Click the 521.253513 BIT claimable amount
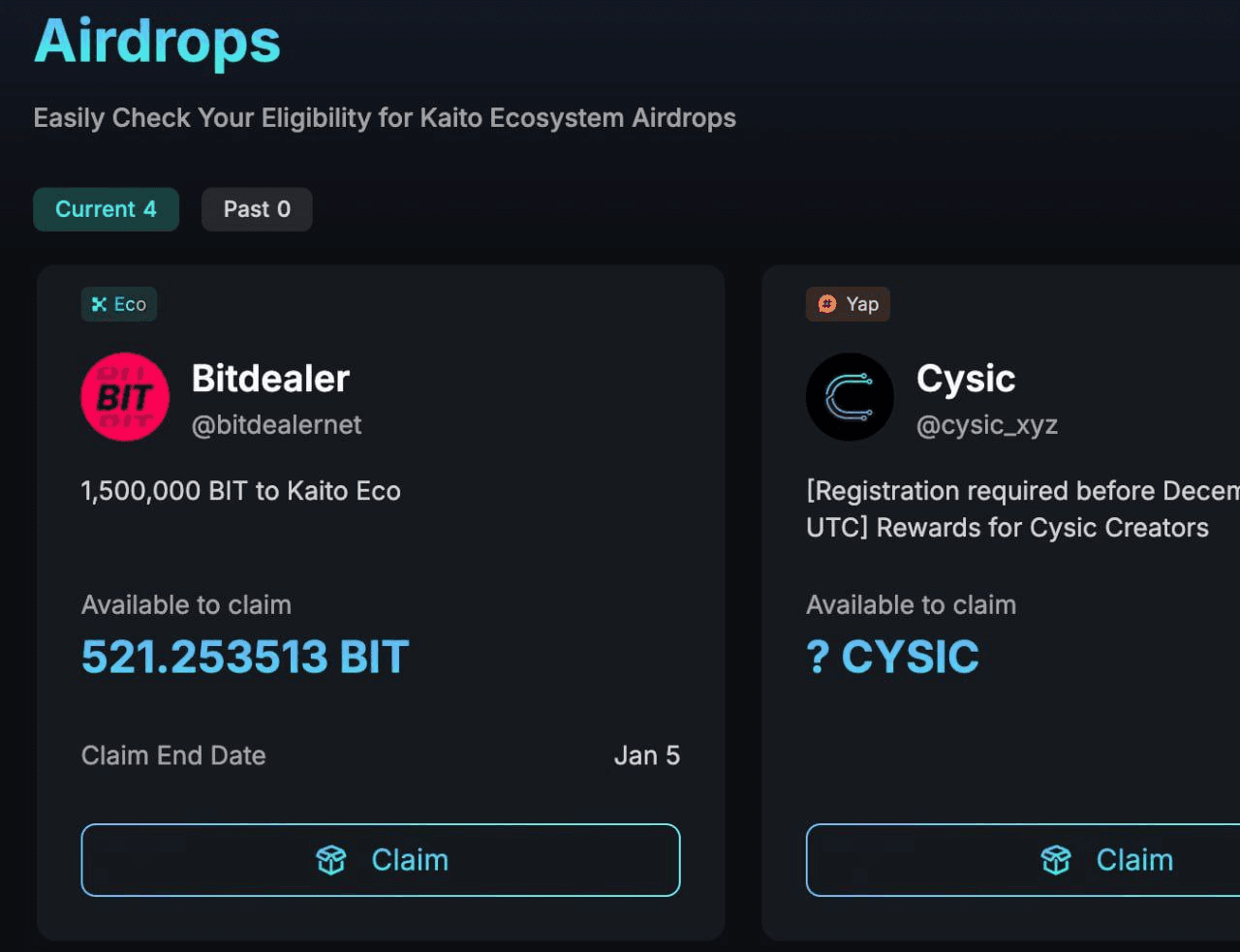 click(x=245, y=657)
